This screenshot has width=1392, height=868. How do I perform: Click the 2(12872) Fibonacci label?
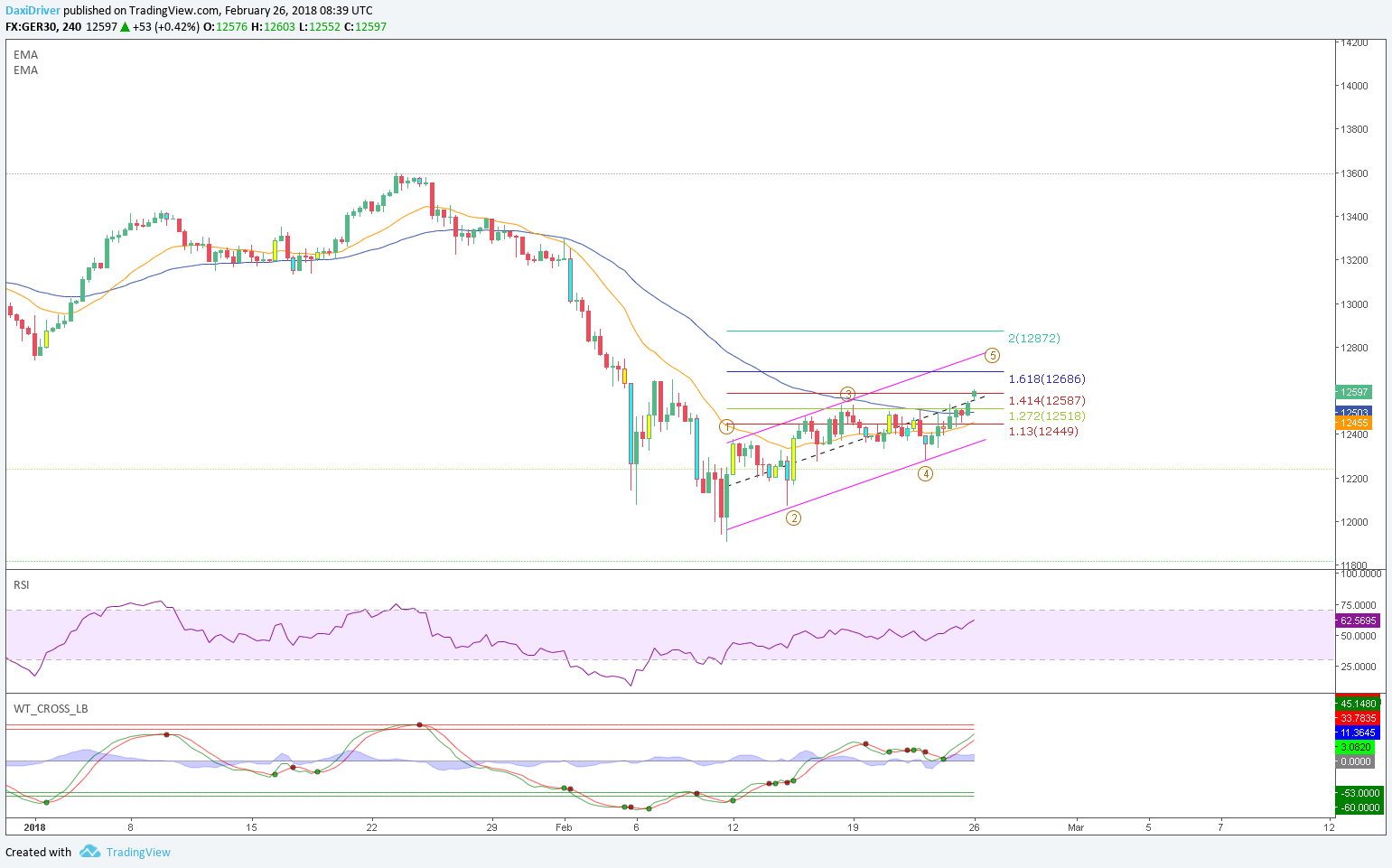click(x=1034, y=338)
